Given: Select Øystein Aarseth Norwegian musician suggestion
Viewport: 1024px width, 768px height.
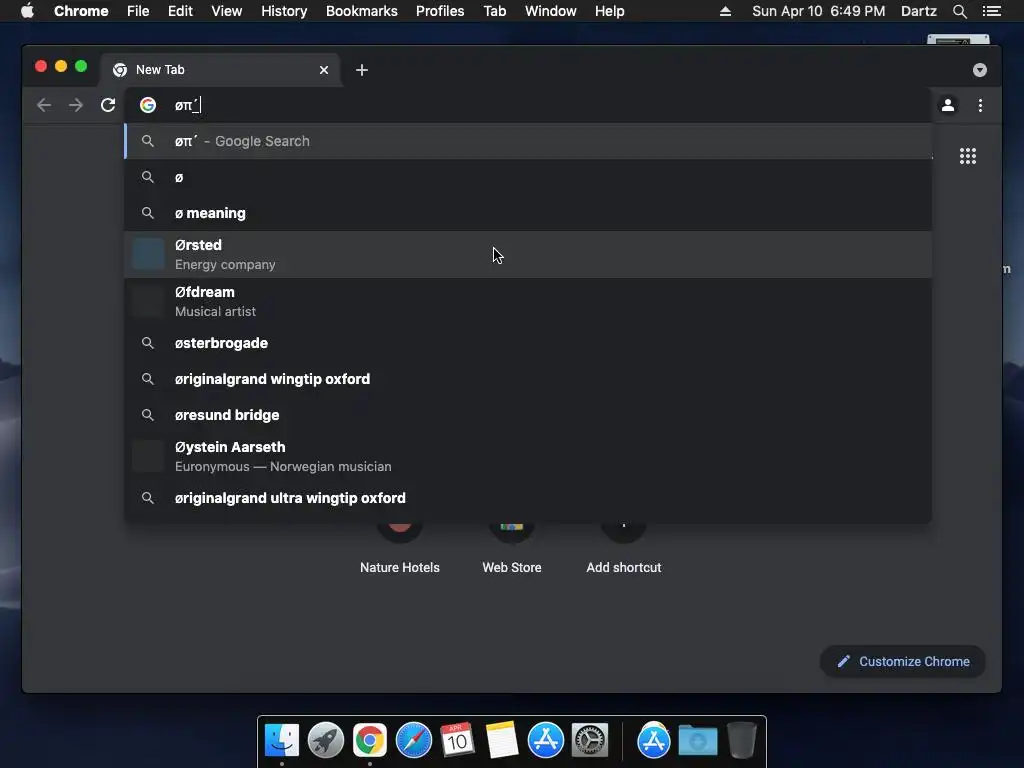Looking at the screenshot, I should coord(528,456).
